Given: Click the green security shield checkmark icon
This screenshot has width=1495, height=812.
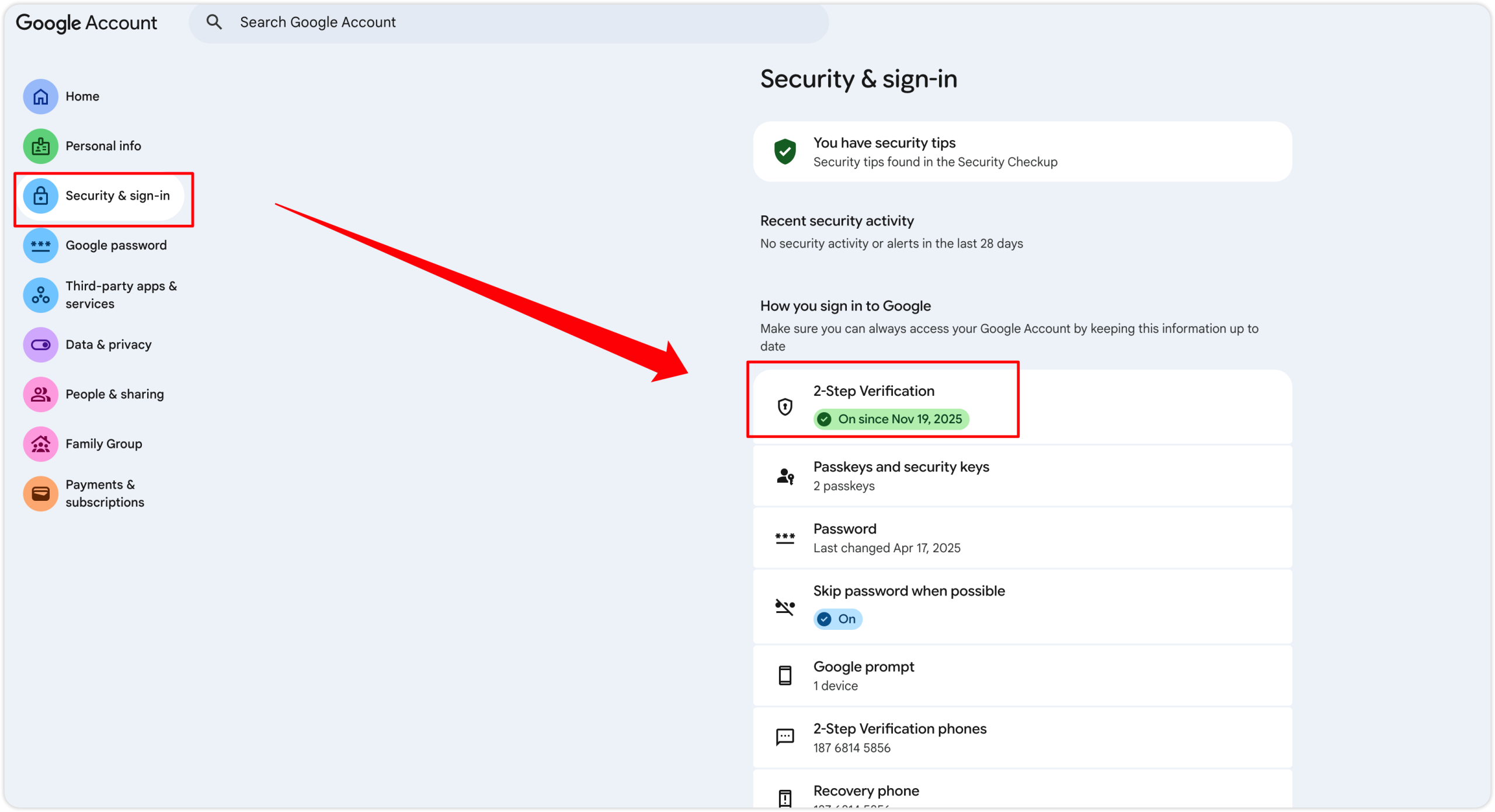Looking at the screenshot, I should point(785,152).
